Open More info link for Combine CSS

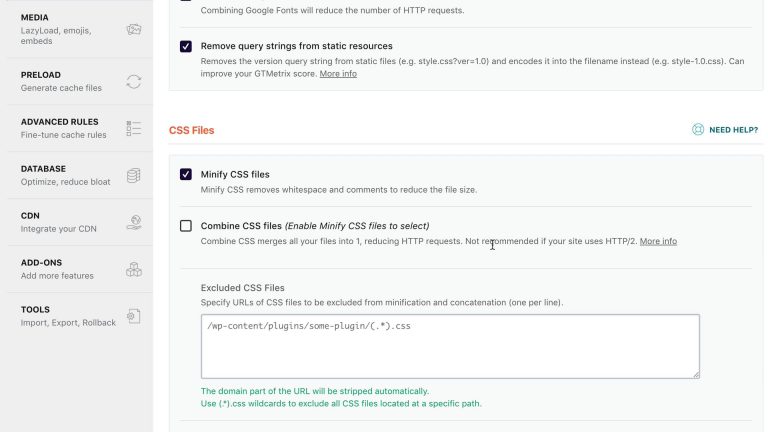(x=658, y=241)
